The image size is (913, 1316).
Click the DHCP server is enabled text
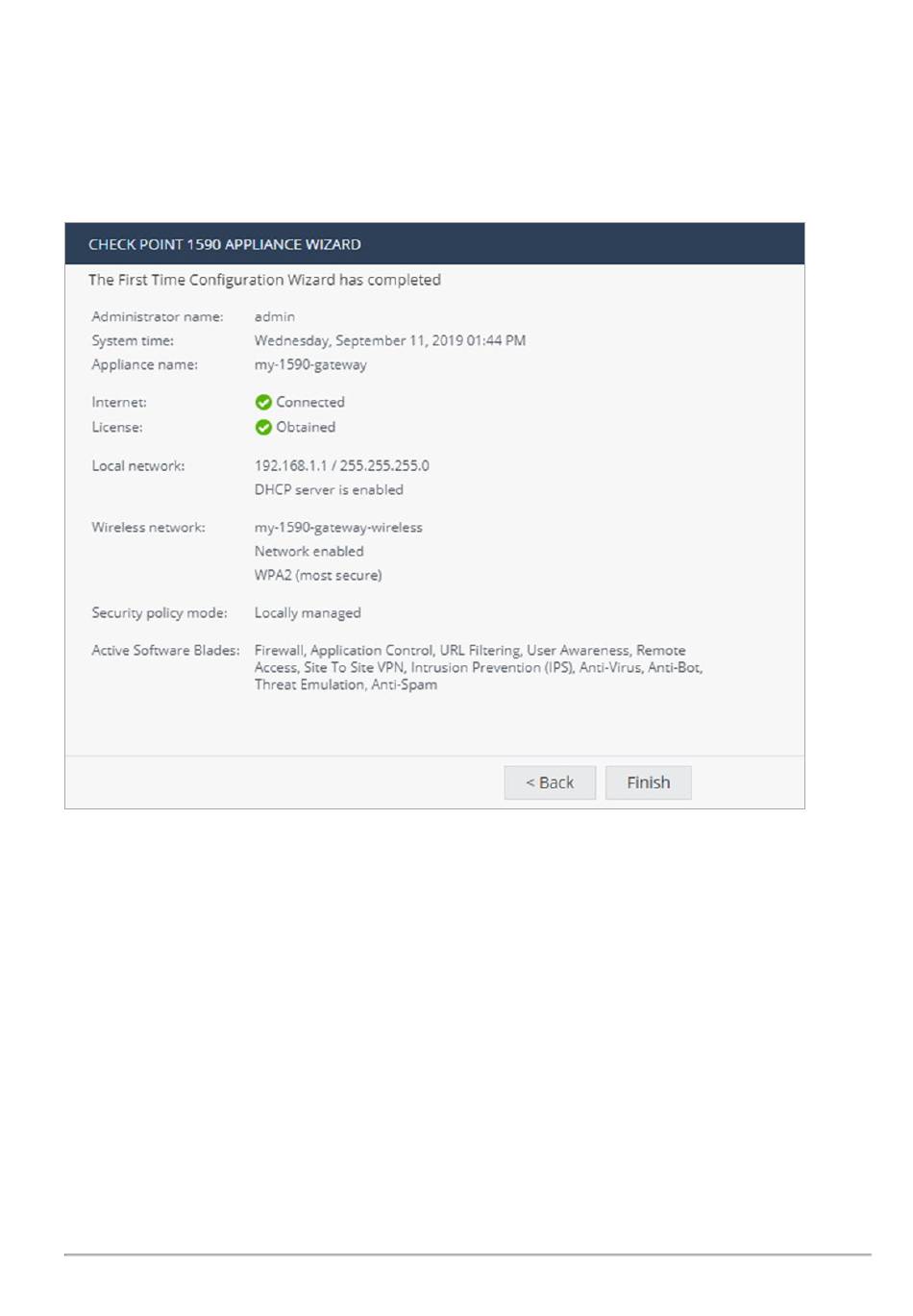329,489
